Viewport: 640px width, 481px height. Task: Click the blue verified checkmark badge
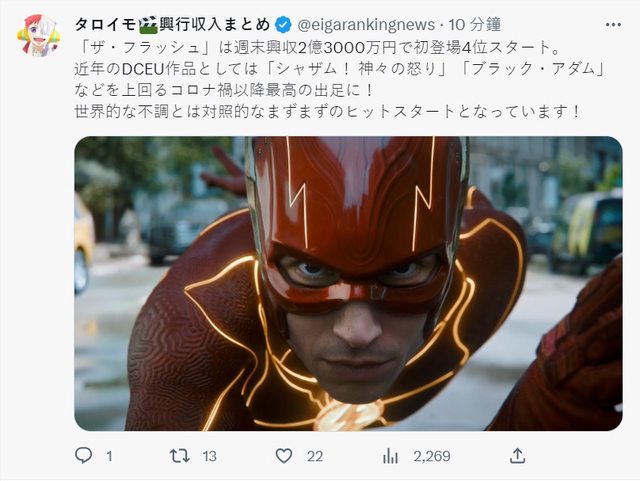point(283,25)
